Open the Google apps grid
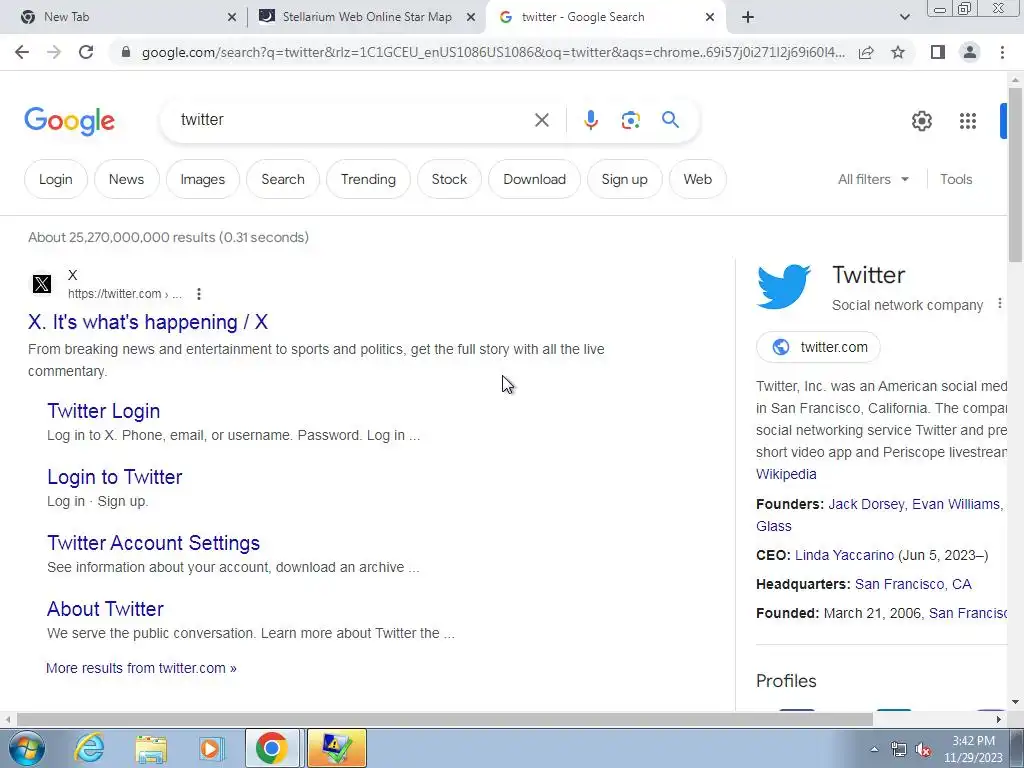 point(967,121)
